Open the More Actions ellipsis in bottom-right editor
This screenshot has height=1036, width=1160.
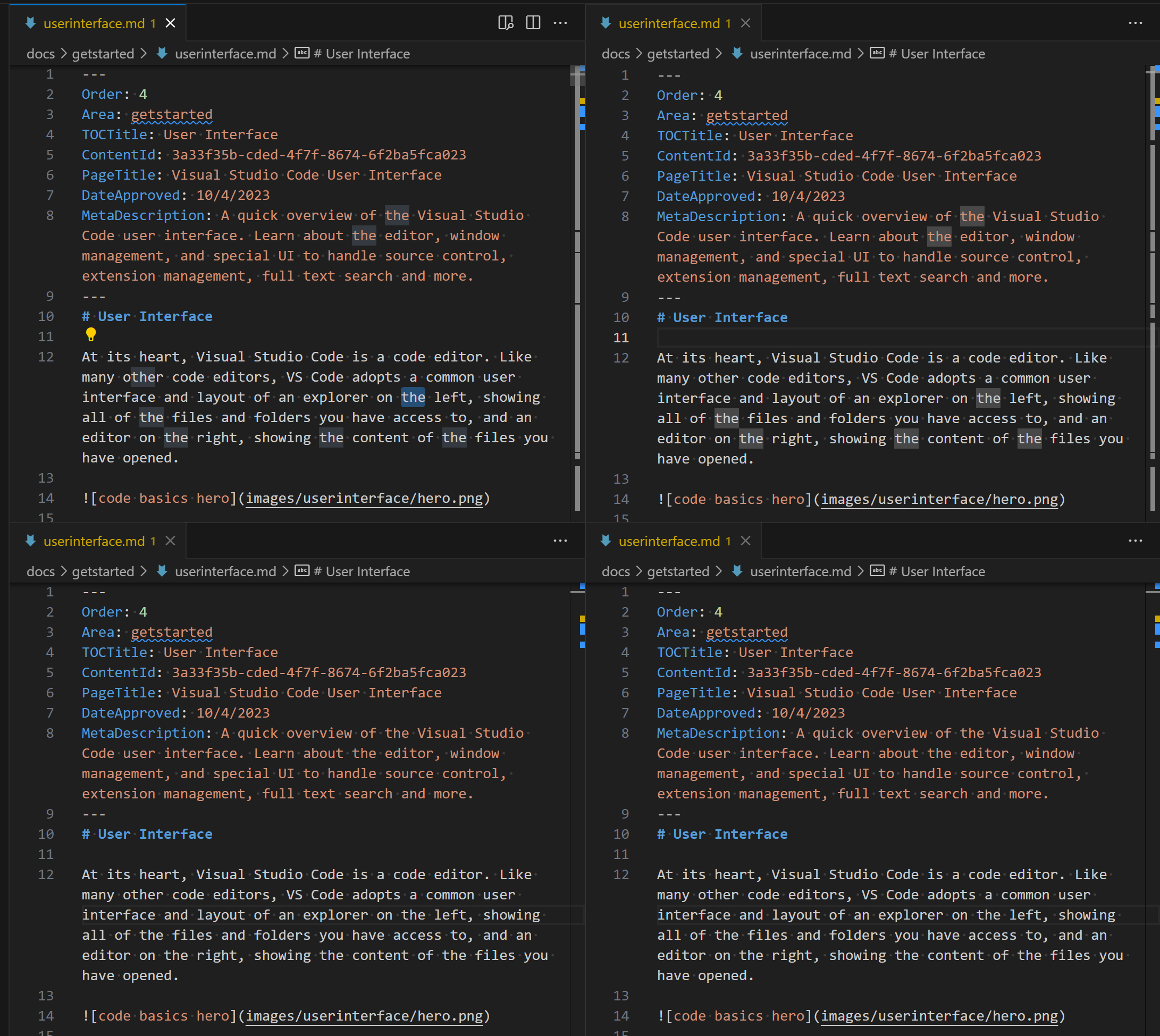pyautogui.click(x=1136, y=540)
